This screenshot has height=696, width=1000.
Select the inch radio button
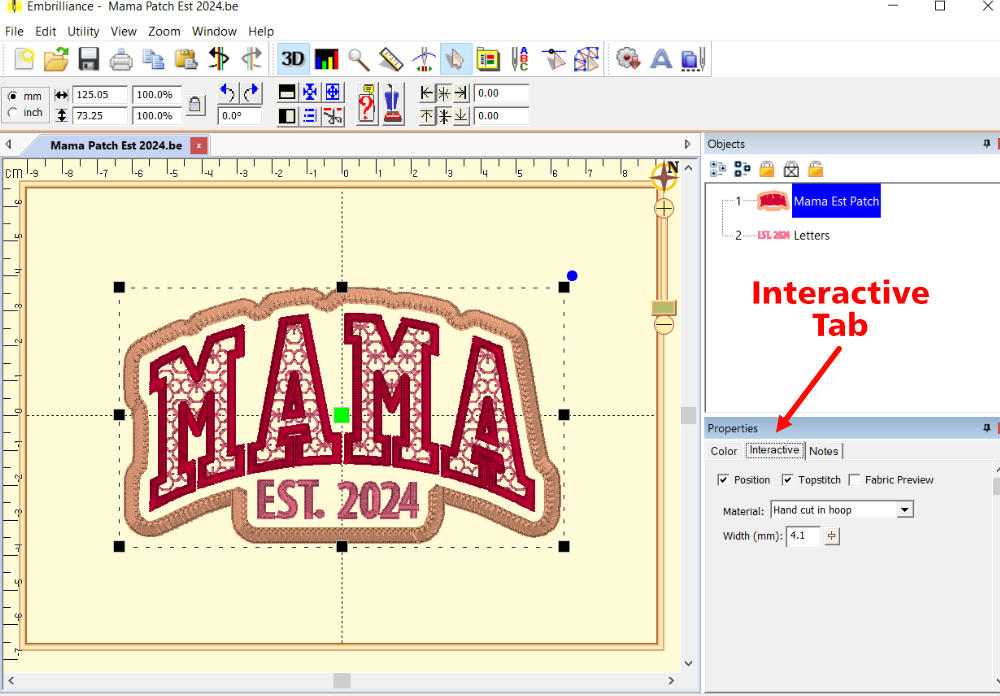(12, 113)
